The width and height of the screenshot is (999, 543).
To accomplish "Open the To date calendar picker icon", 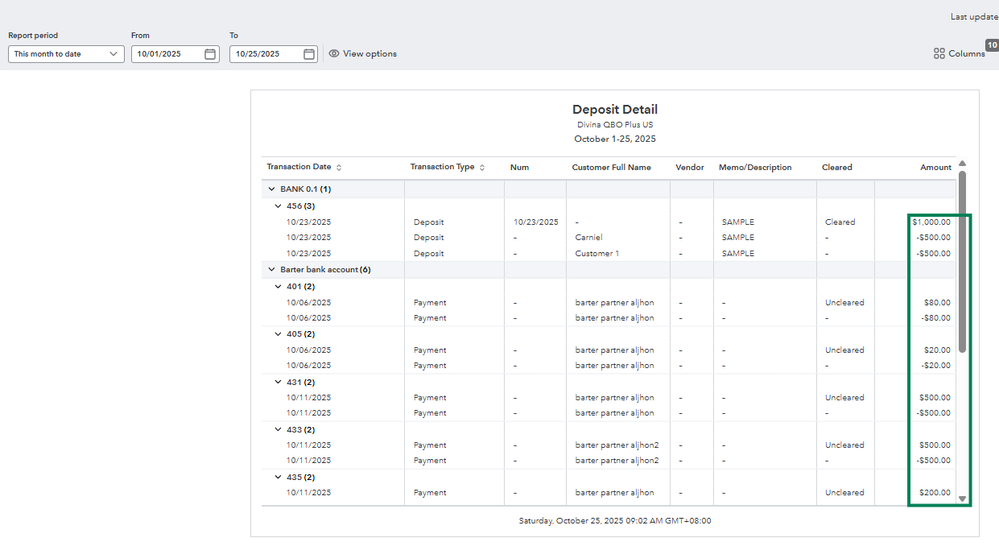I will tap(309, 54).
